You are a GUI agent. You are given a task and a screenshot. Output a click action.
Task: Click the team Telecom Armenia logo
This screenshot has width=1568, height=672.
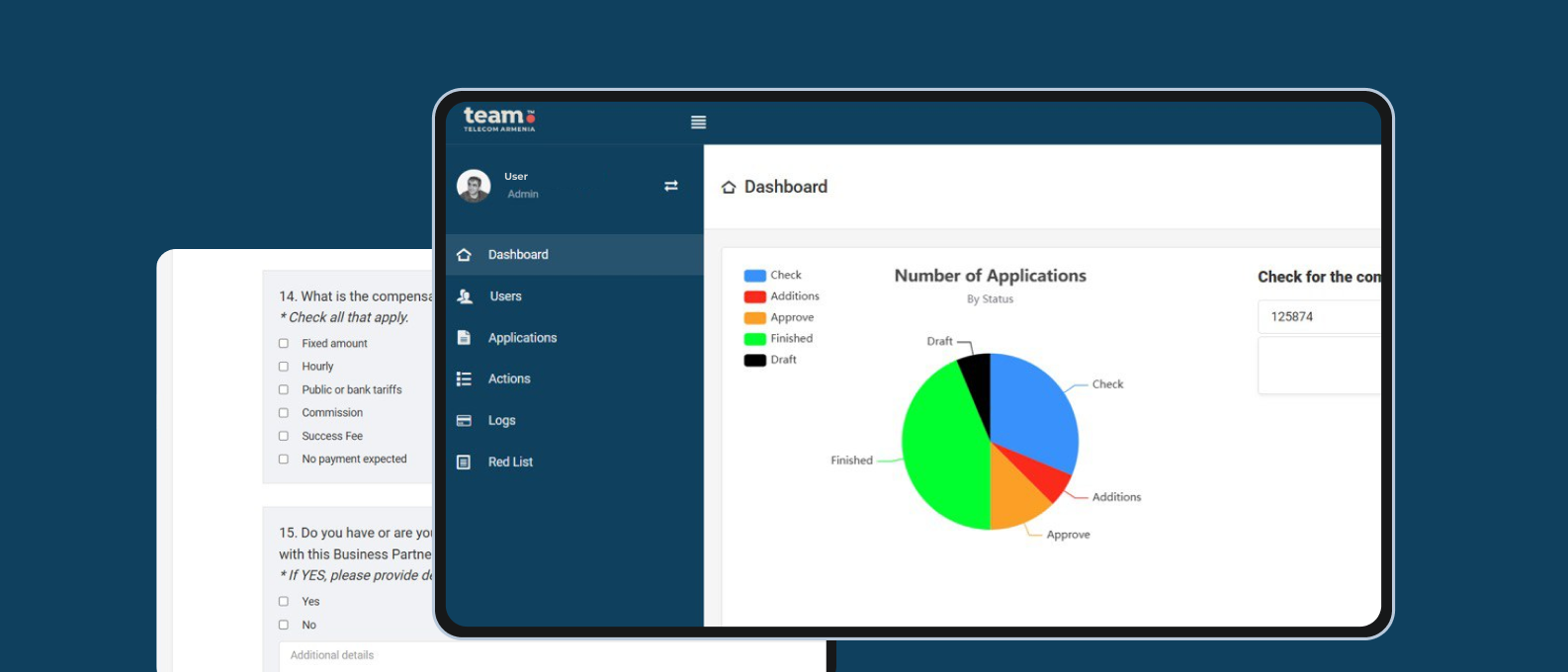(x=499, y=120)
